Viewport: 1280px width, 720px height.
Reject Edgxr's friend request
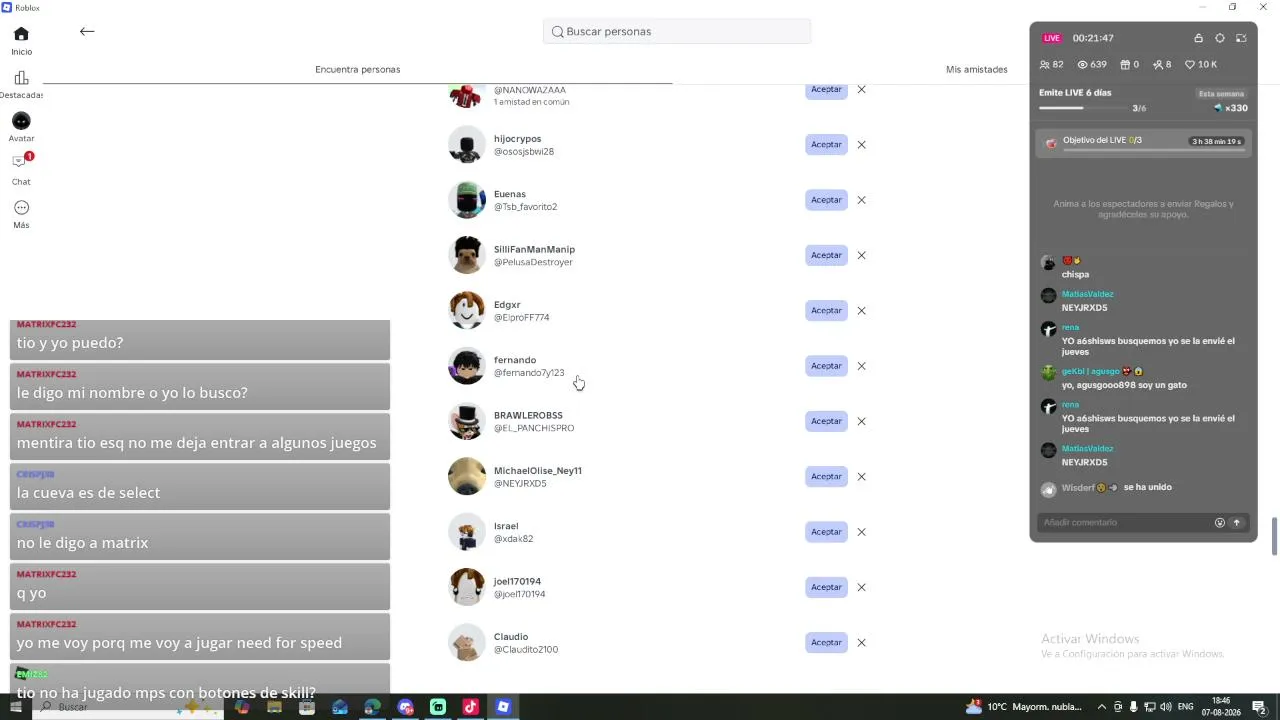click(x=861, y=310)
